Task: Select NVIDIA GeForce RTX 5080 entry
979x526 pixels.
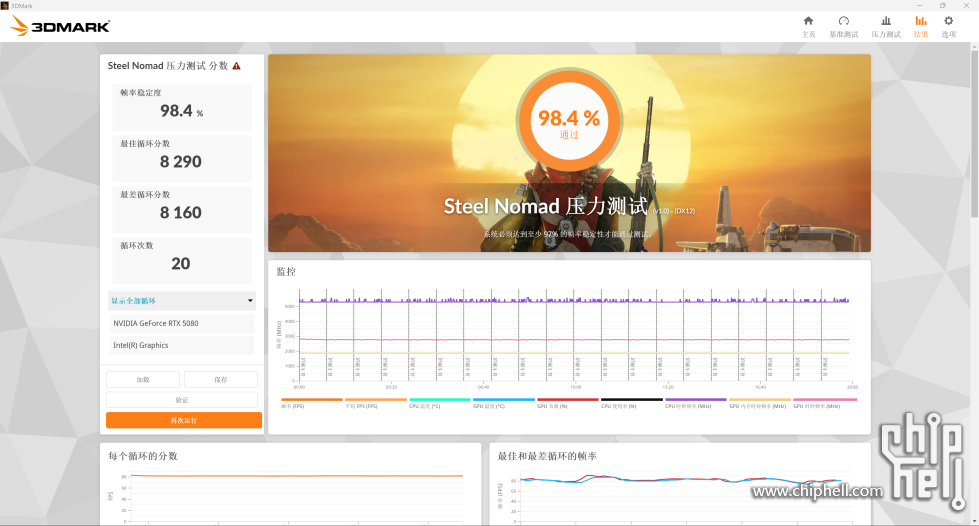Action: click(x=182, y=323)
